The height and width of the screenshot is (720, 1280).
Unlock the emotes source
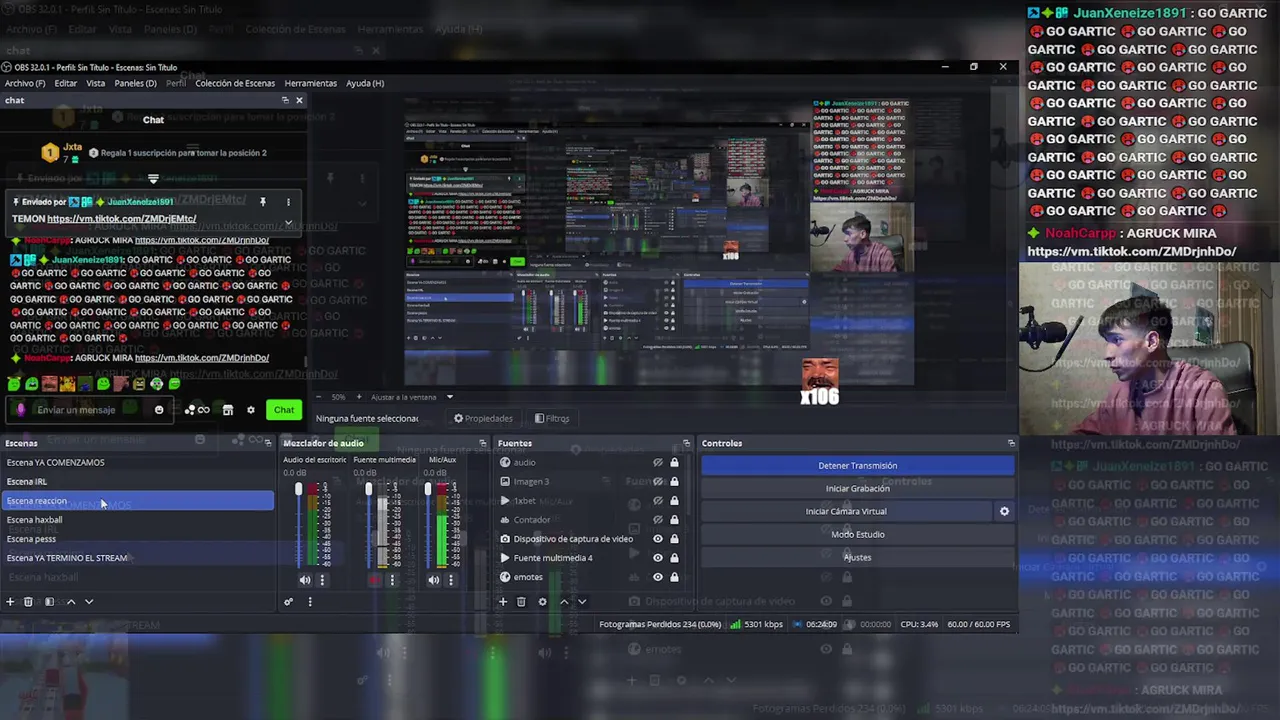[x=674, y=577]
